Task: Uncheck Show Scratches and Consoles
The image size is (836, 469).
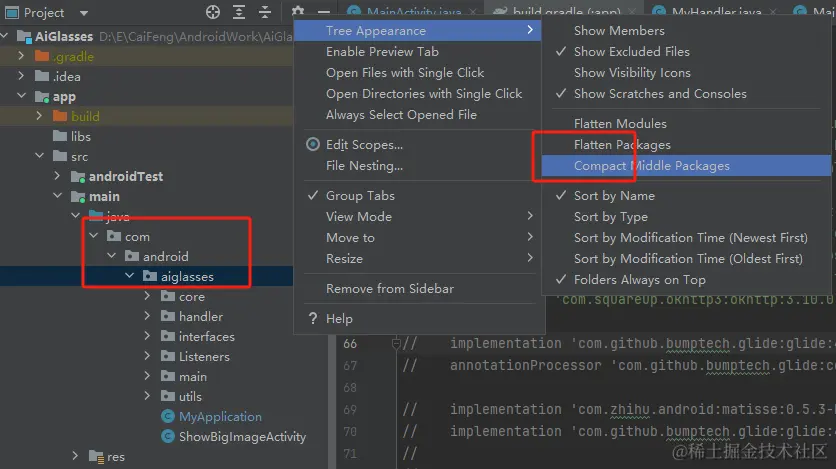Action: (660, 94)
